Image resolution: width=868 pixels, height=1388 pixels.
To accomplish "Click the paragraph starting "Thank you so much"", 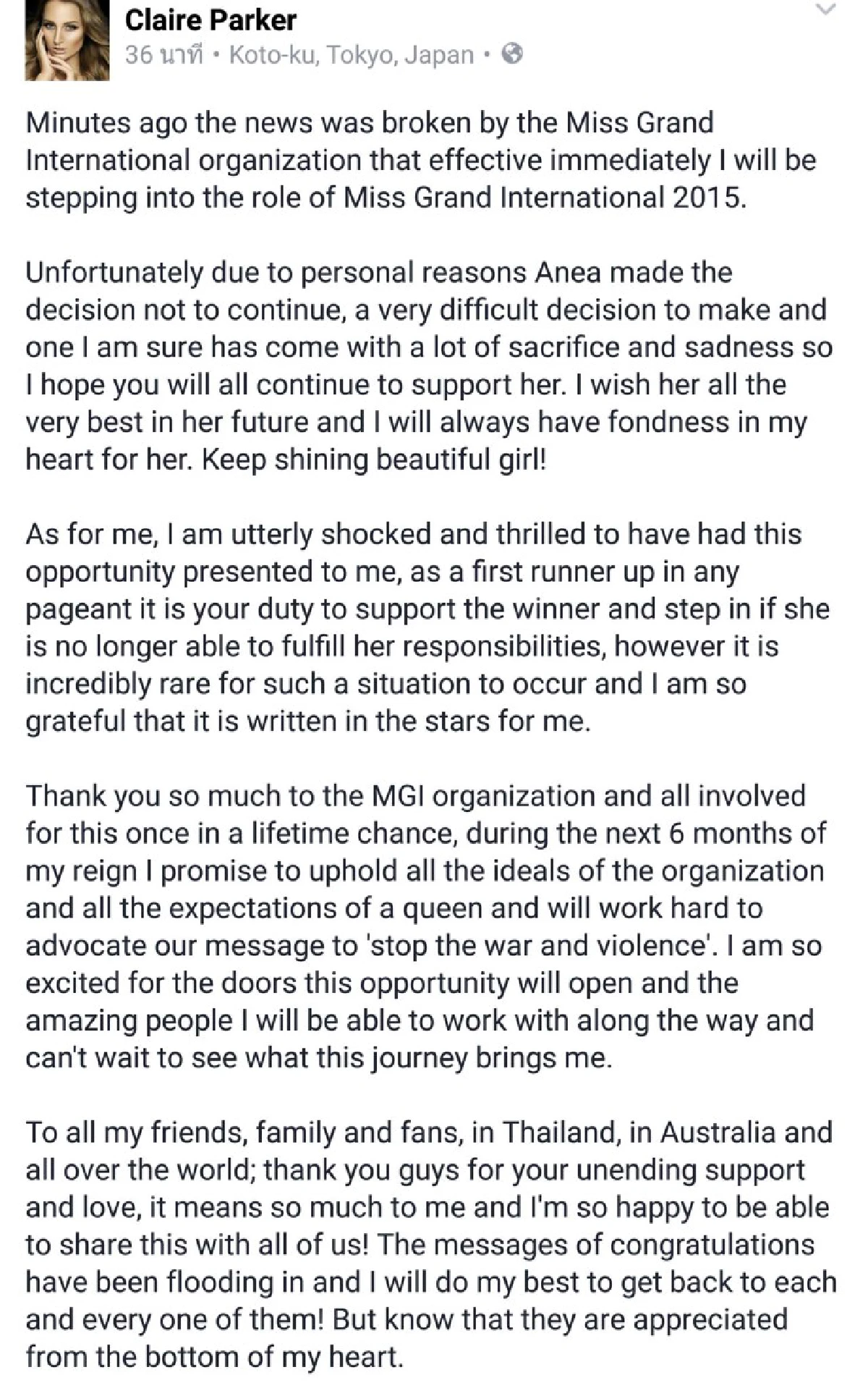I will point(425,927).
